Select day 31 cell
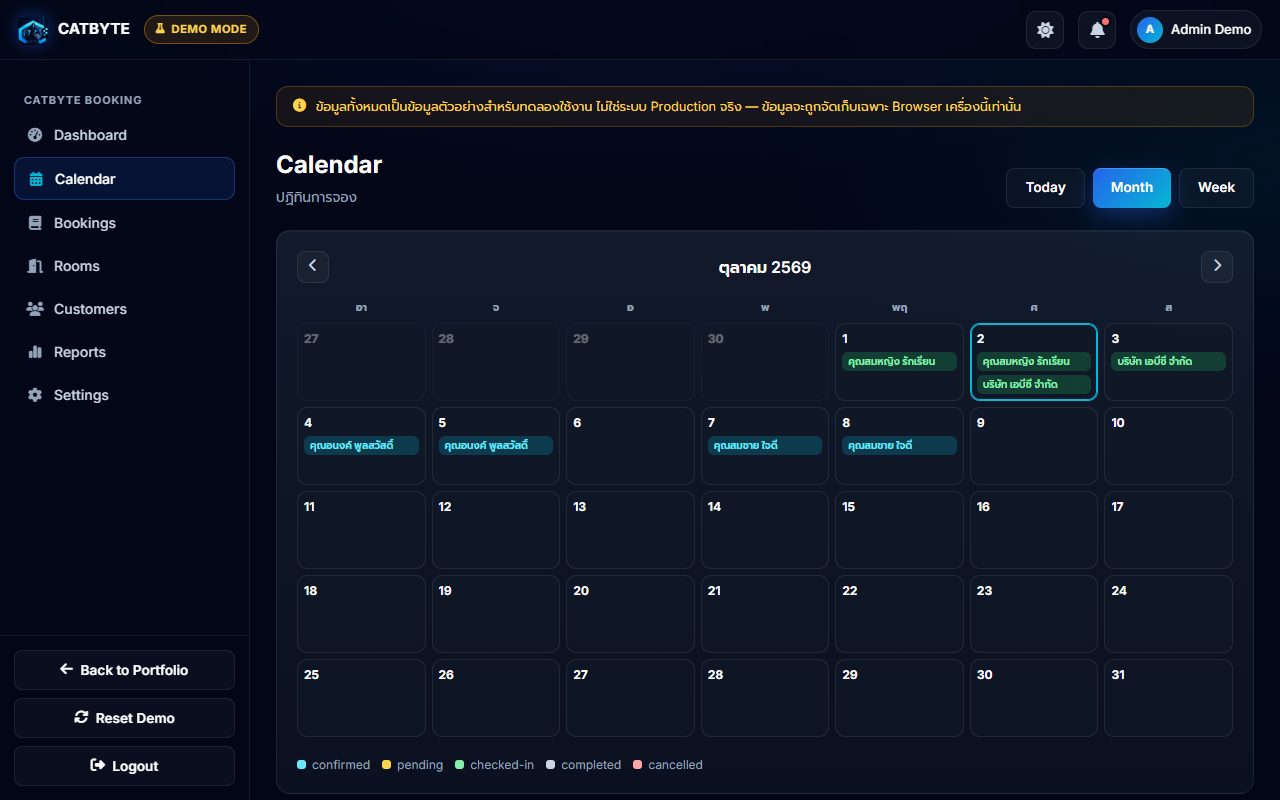 [1168, 698]
